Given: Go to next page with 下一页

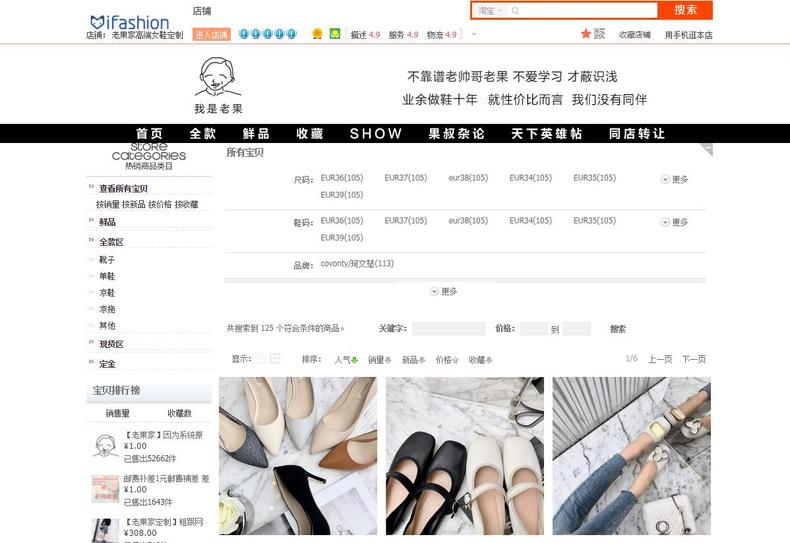Looking at the screenshot, I should (x=694, y=359).
